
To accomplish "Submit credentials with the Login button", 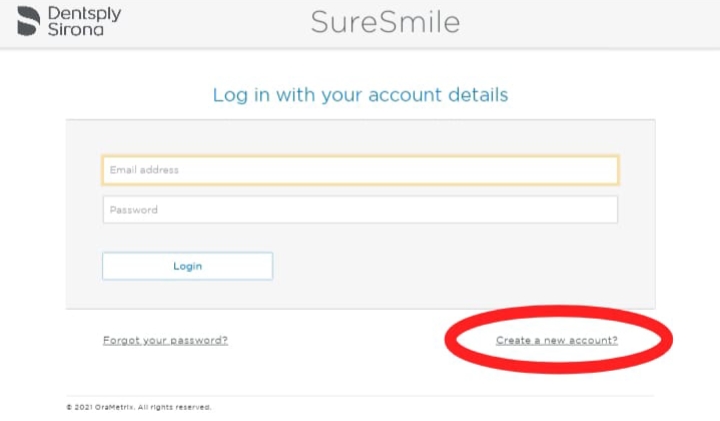I will 187,266.
